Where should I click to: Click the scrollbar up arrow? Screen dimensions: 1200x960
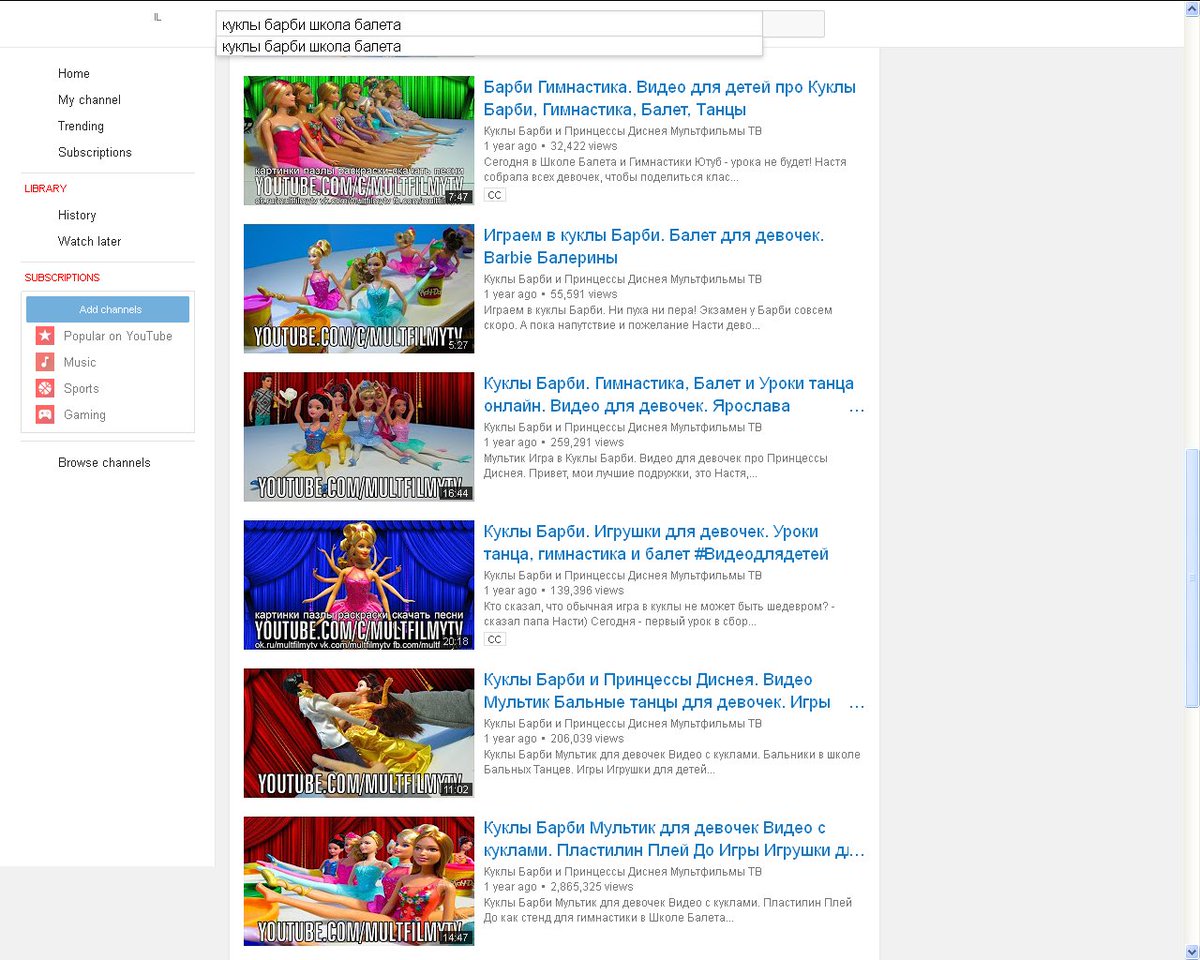pyautogui.click(x=1191, y=9)
